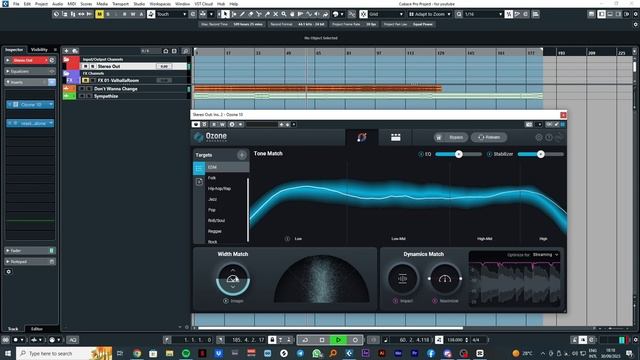640x360 pixels.
Task: Open the Windows Start menu
Action: 7,353
